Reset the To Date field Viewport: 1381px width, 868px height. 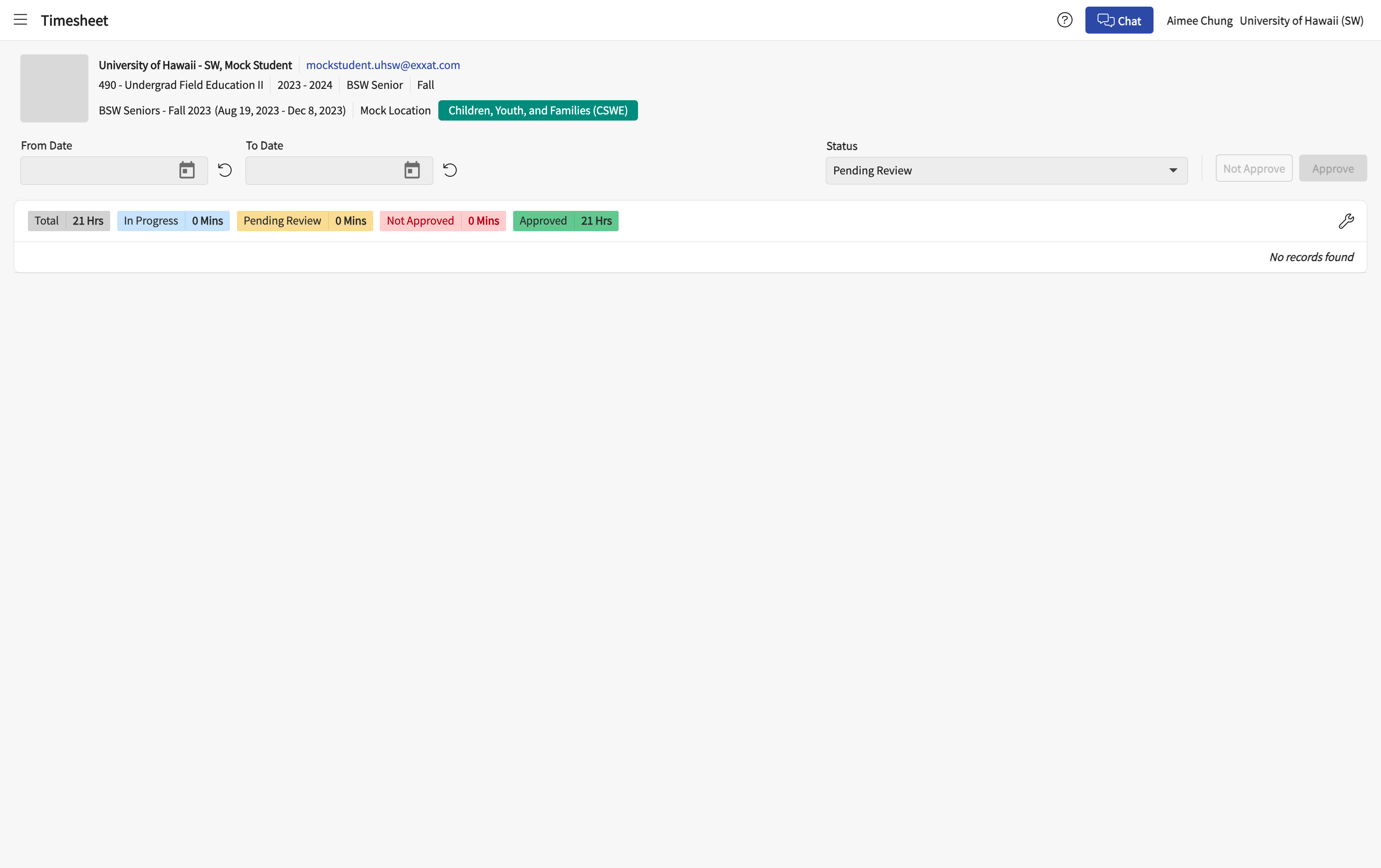coord(450,170)
